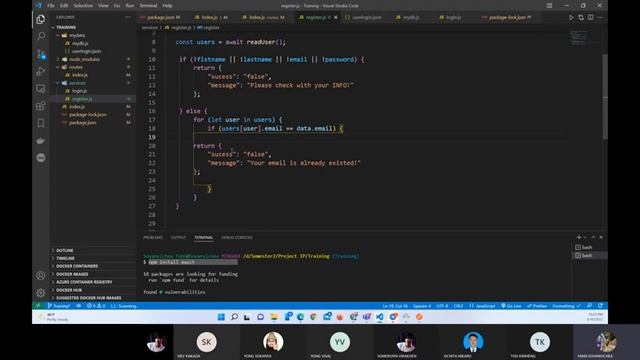Open the View menu

click(x=103, y=6)
